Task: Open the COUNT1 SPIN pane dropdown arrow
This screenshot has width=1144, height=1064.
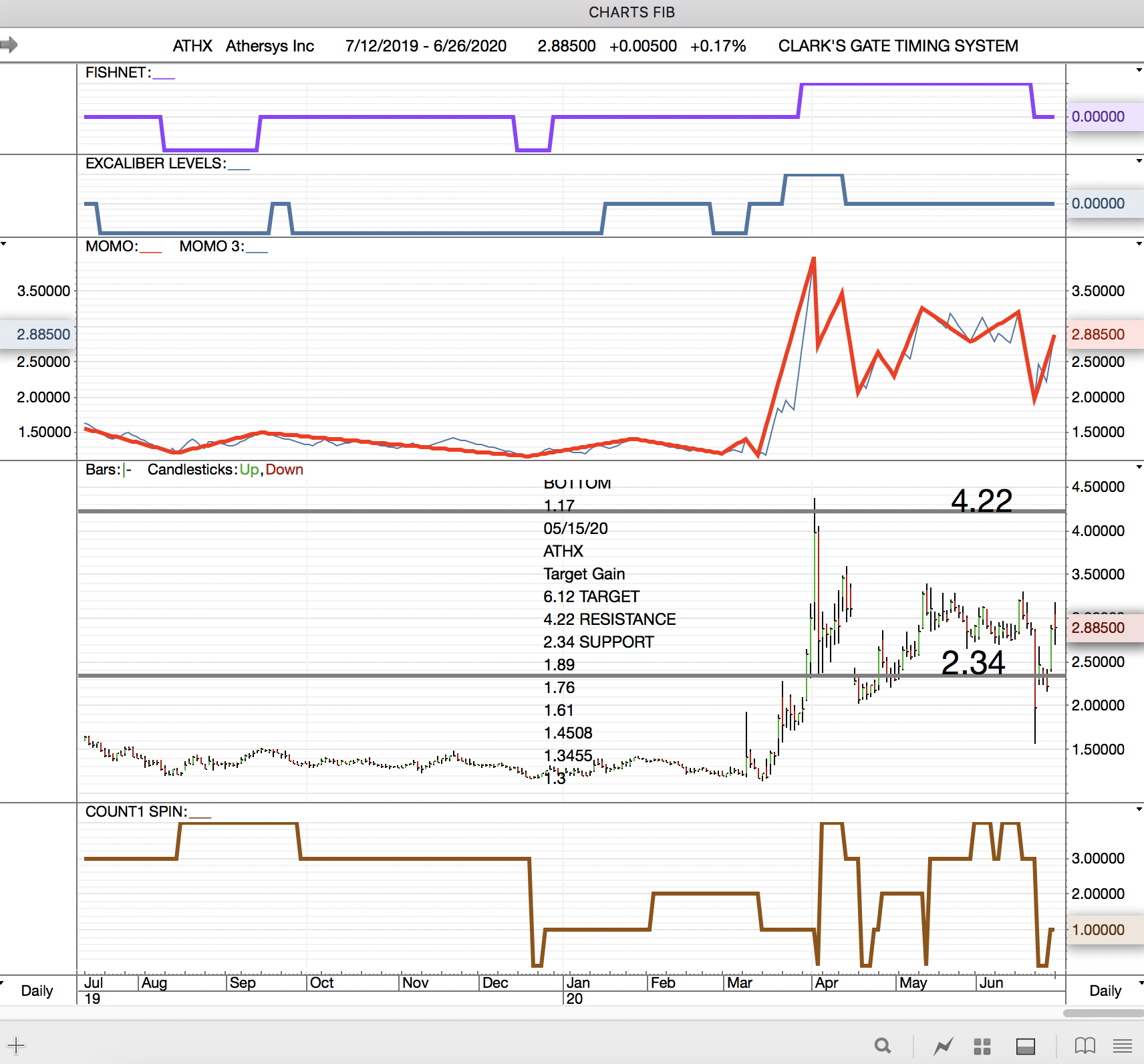Action: point(1139,809)
